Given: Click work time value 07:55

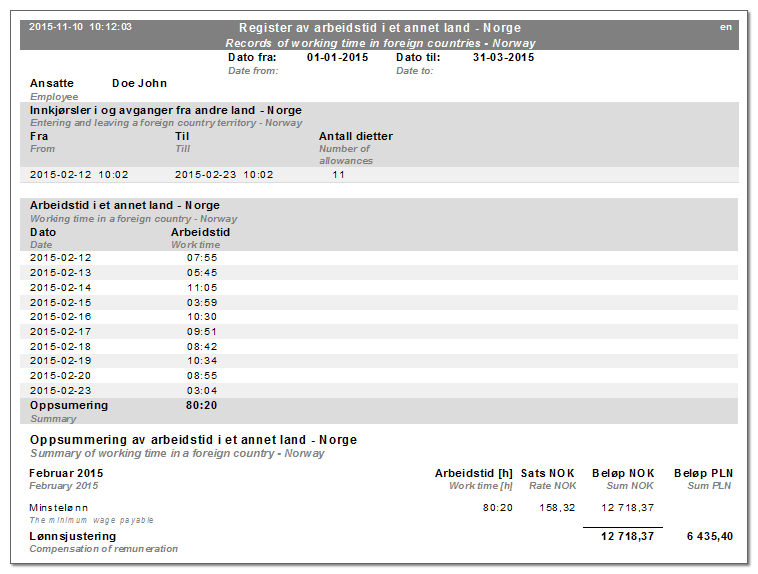Looking at the screenshot, I should tap(202, 258).
